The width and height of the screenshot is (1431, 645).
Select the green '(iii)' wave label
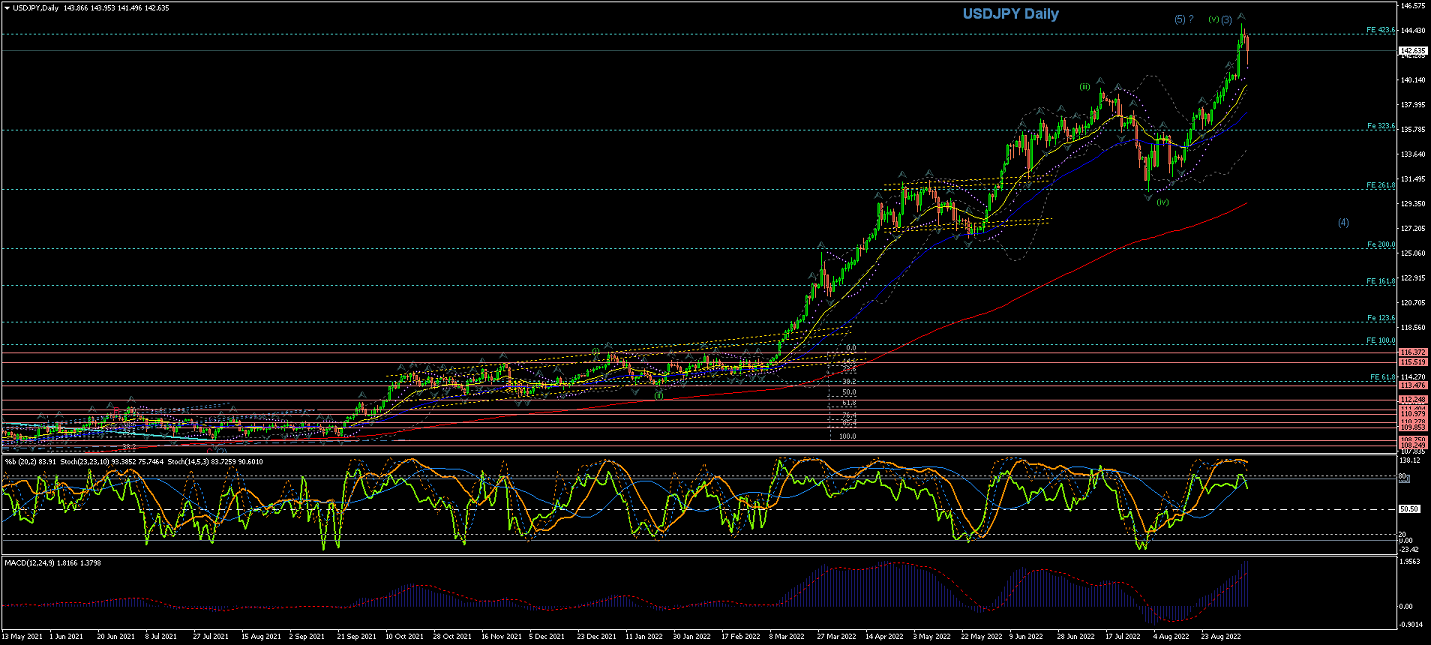(x=1084, y=87)
